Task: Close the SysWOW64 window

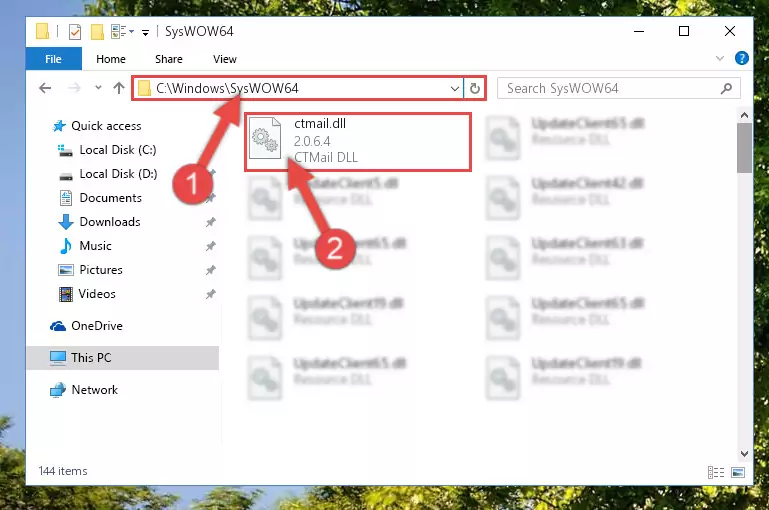Action: 730,31
